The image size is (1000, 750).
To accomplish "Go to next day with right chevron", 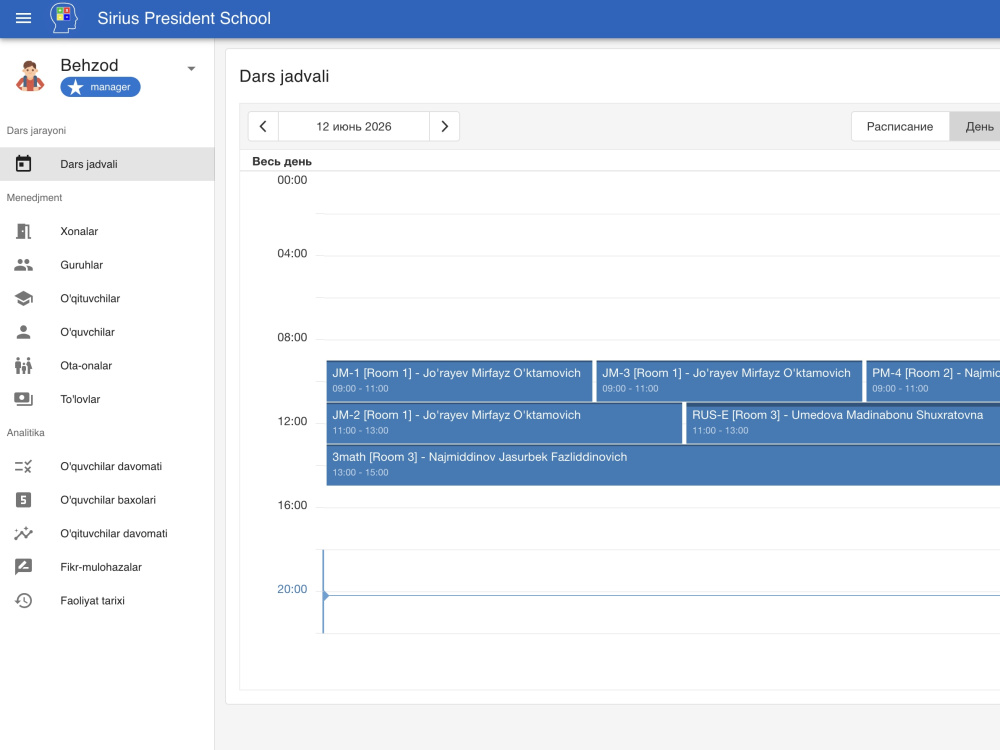I will click(x=445, y=126).
